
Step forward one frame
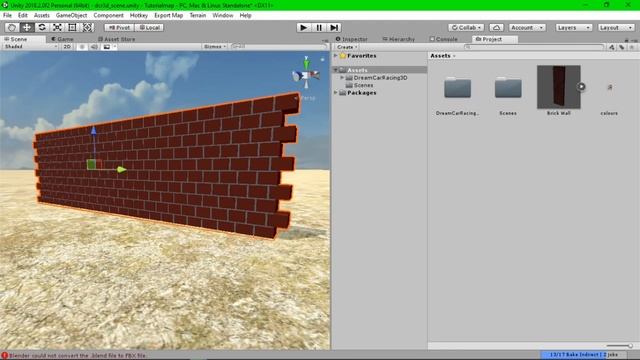[x=334, y=27]
